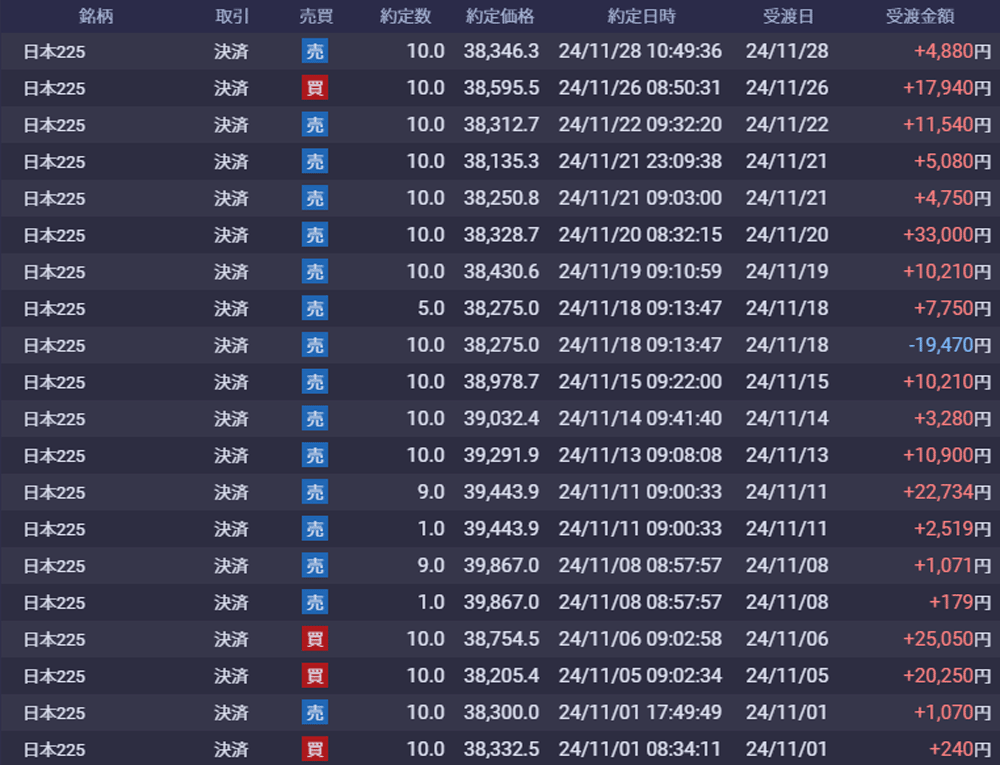Select the +3,280円 settlement amount

pos(952,419)
